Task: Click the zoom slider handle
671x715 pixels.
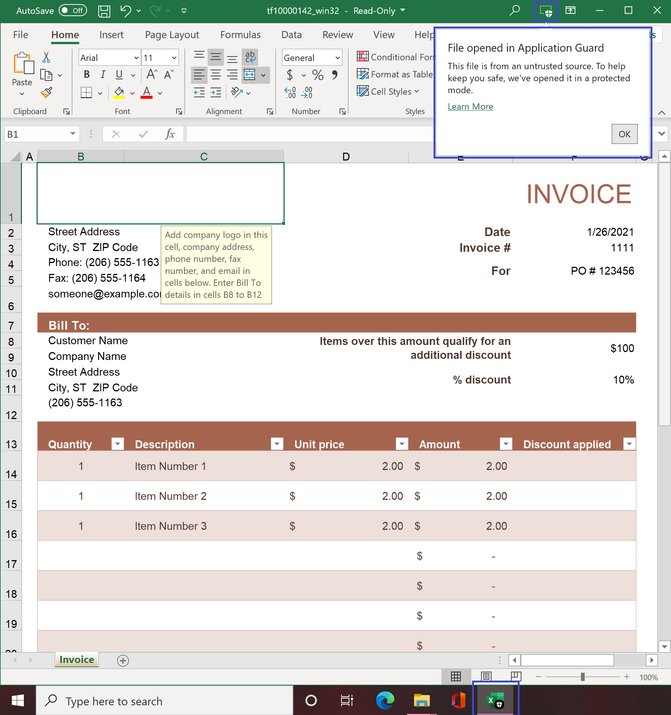Action: coord(583,677)
